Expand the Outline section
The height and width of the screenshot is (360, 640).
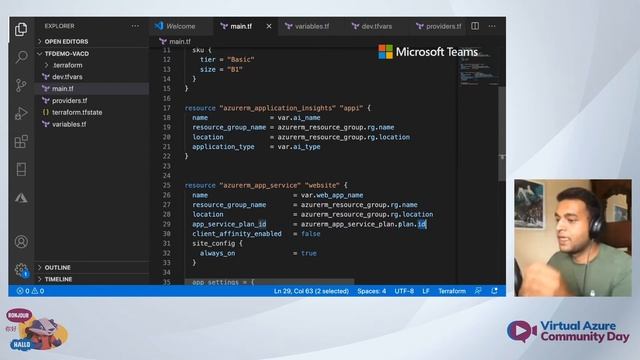click(92, 268)
